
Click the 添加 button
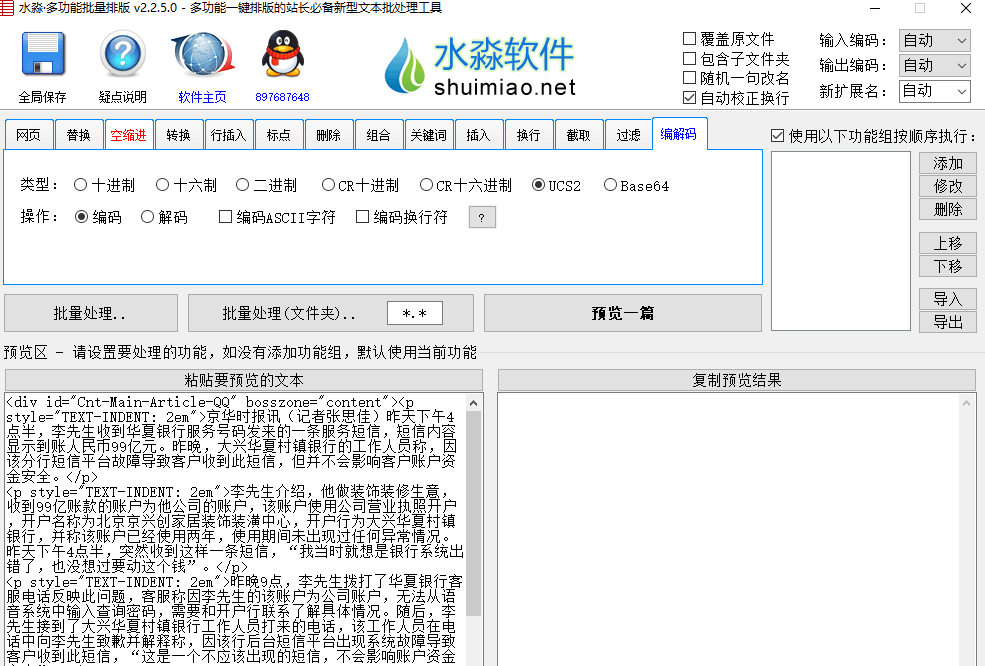tap(947, 163)
